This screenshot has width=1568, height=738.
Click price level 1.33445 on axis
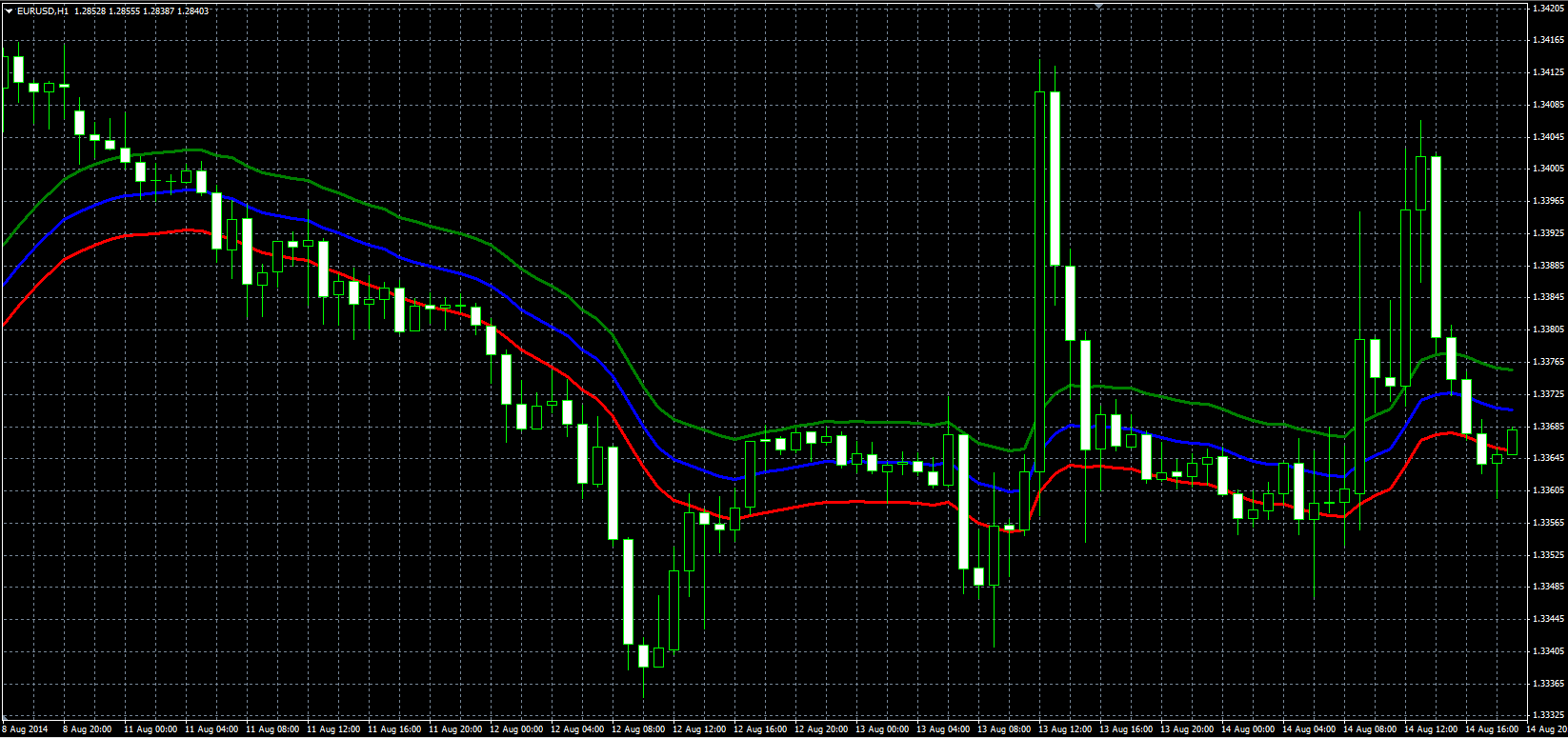(x=1549, y=619)
